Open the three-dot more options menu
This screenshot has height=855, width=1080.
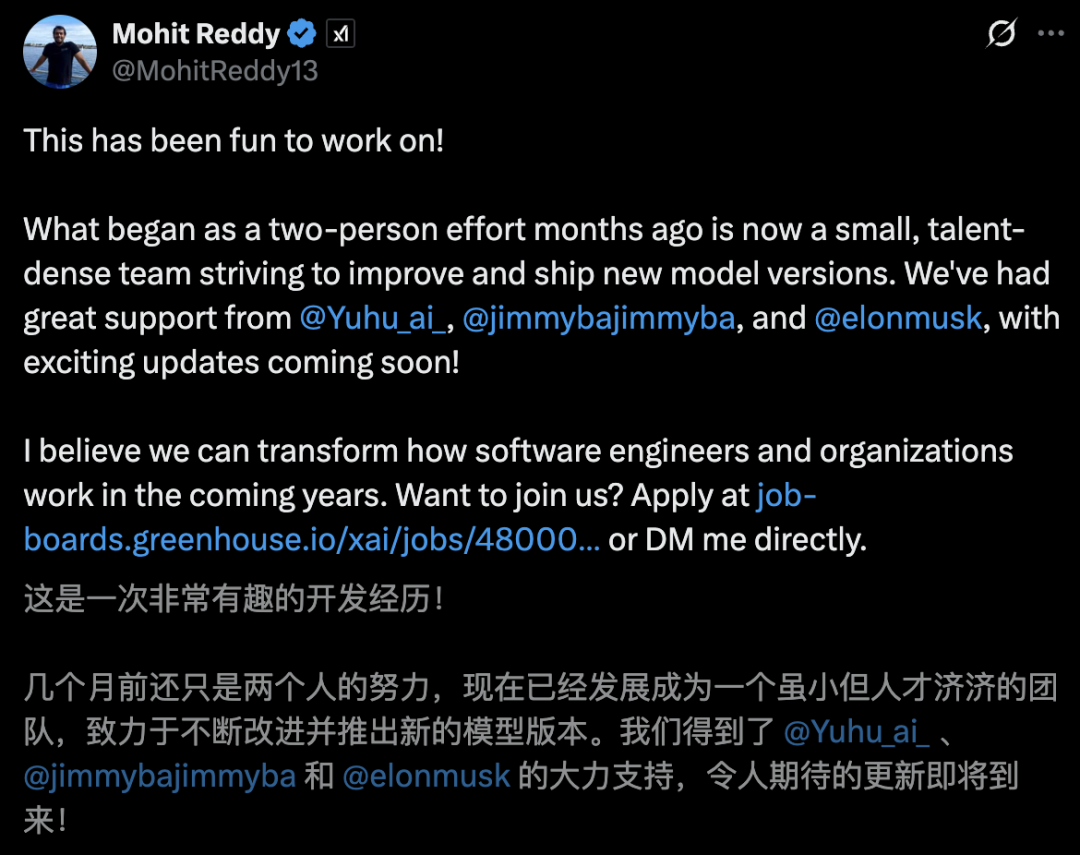pos(1050,33)
